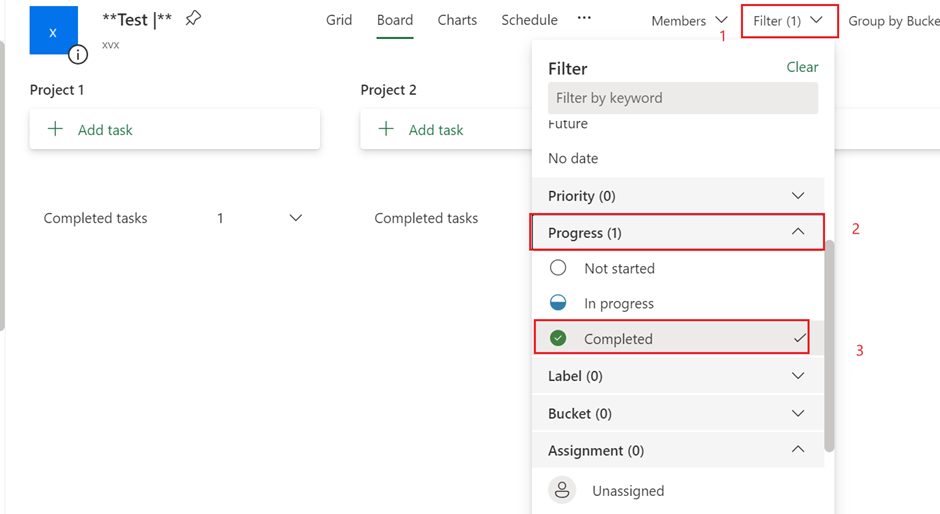Expand the Bucket filter section

(x=797, y=413)
